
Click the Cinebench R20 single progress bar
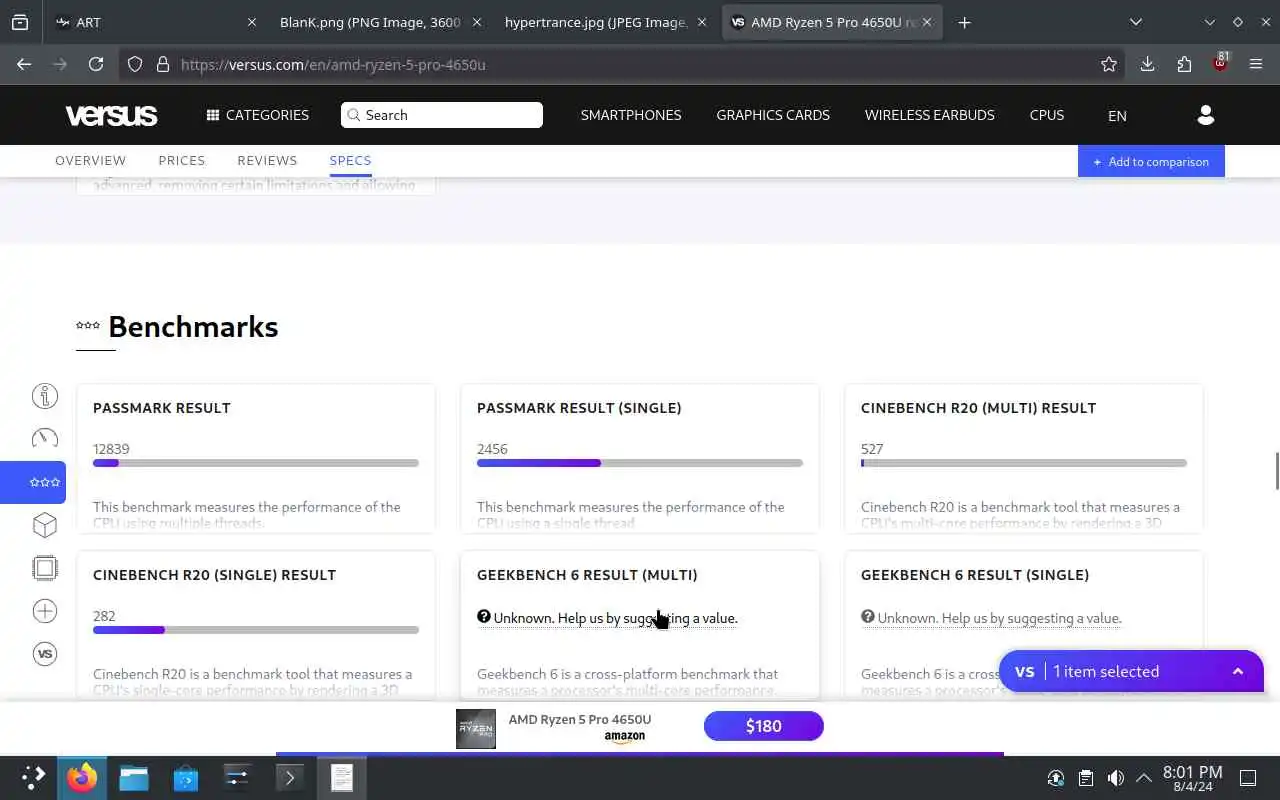coord(256,630)
